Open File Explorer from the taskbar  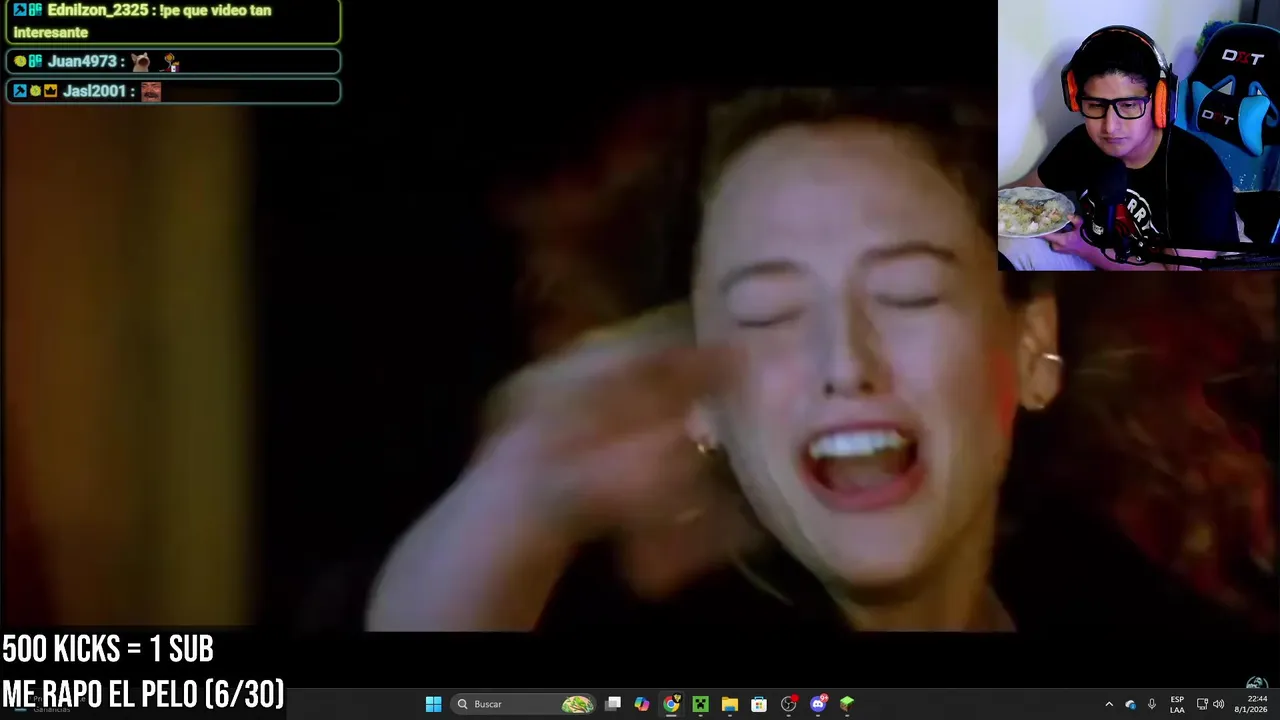tap(730, 704)
